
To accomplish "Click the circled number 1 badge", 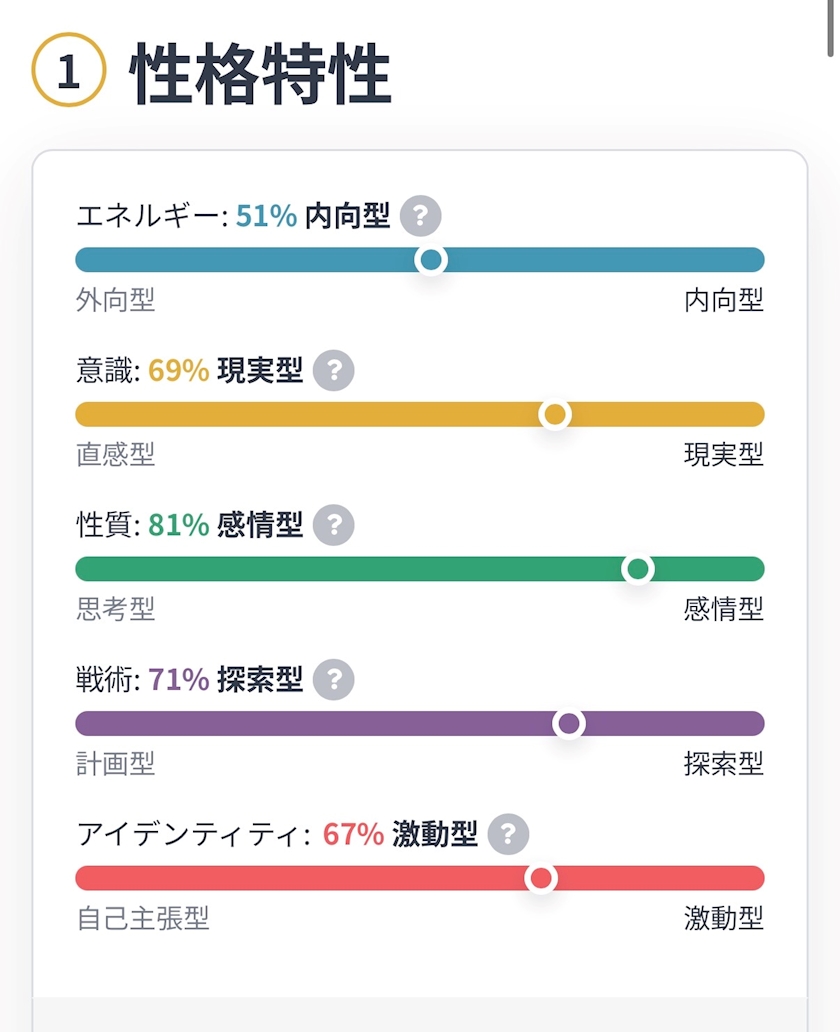I will pyautogui.click(x=69, y=71).
